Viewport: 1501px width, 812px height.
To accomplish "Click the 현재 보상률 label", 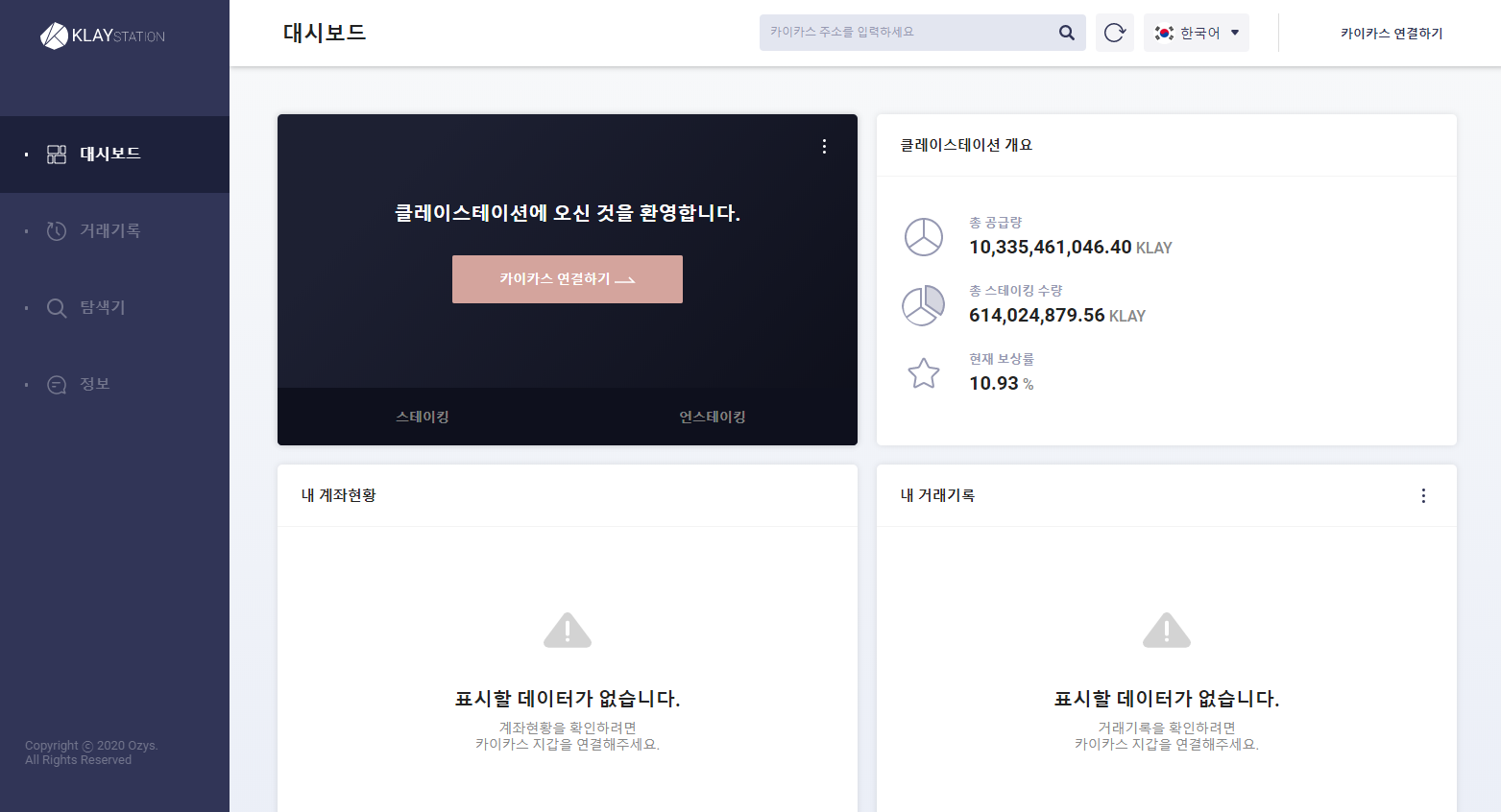I will click(1002, 359).
